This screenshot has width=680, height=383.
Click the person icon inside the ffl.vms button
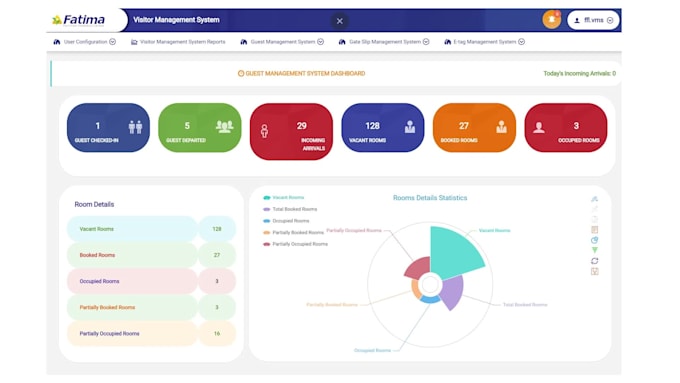577,20
